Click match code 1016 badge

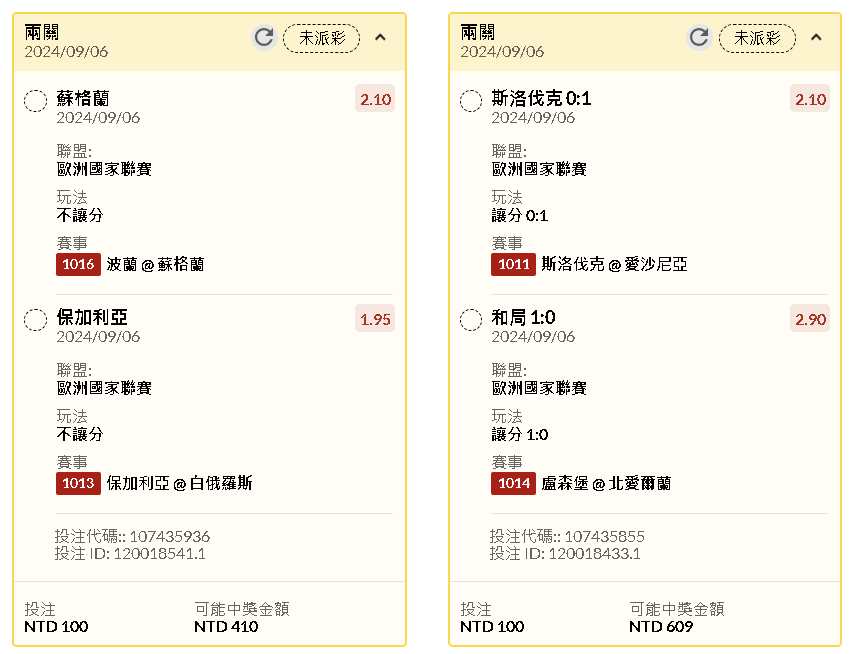(78, 265)
